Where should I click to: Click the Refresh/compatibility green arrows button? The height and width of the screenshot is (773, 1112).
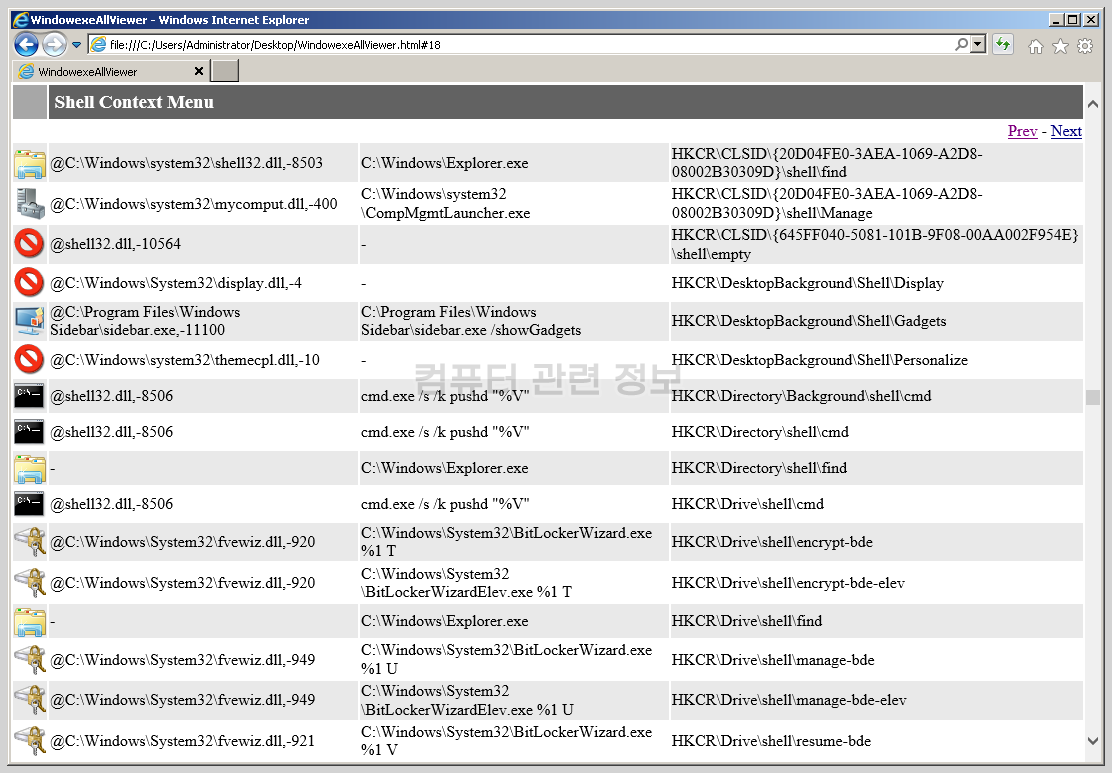[x=1003, y=45]
